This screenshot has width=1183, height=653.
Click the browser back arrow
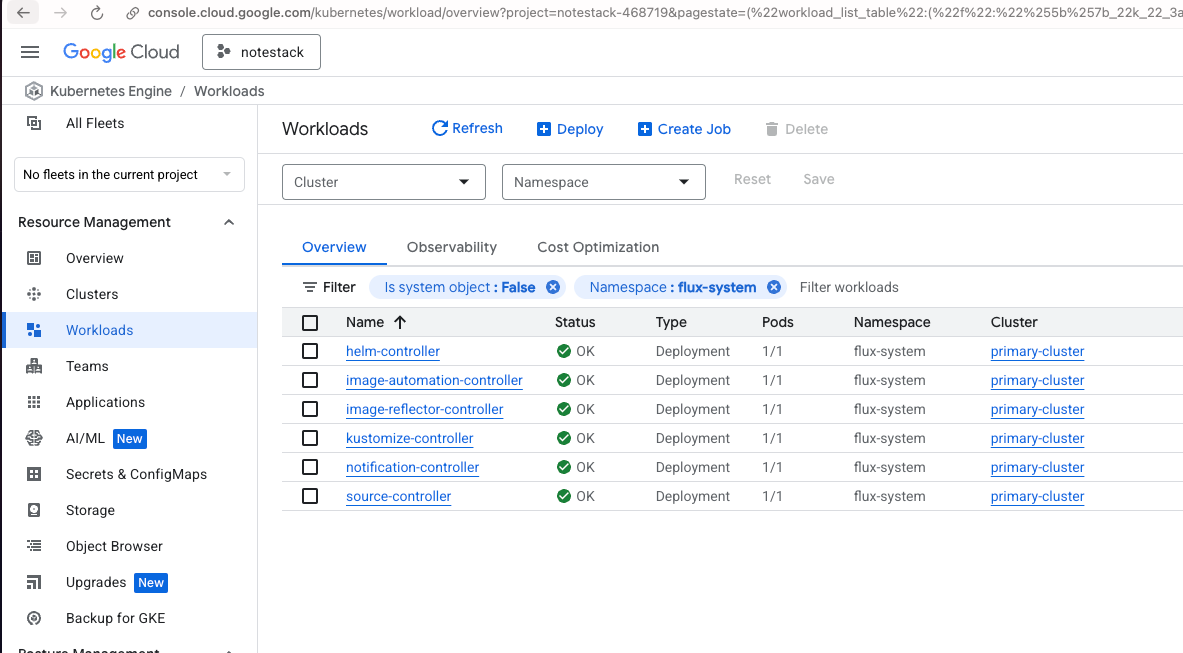(x=23, y=13)
